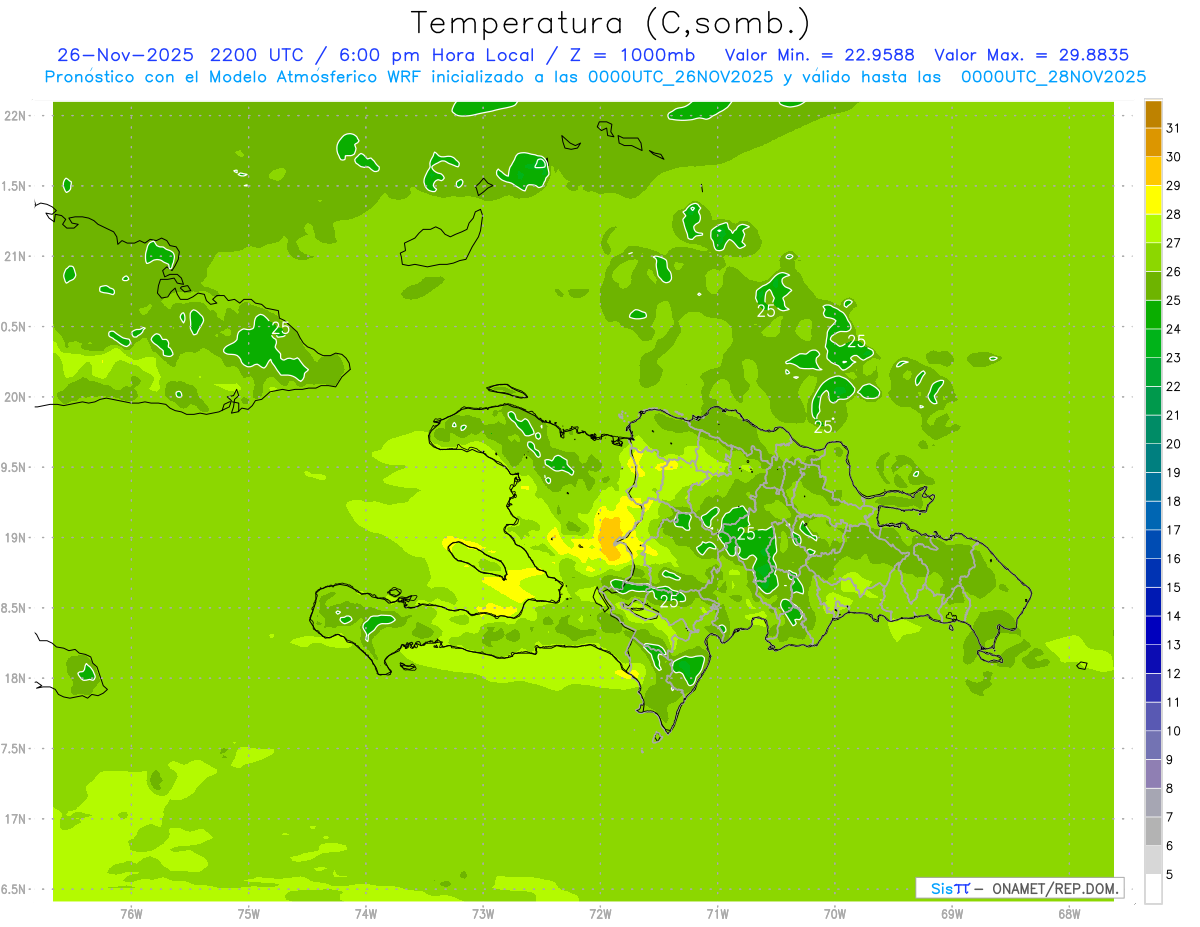Click the "18N" latitude label
Screen dimensions: 1200x927
pyautogui.click(x=15, y=678)
